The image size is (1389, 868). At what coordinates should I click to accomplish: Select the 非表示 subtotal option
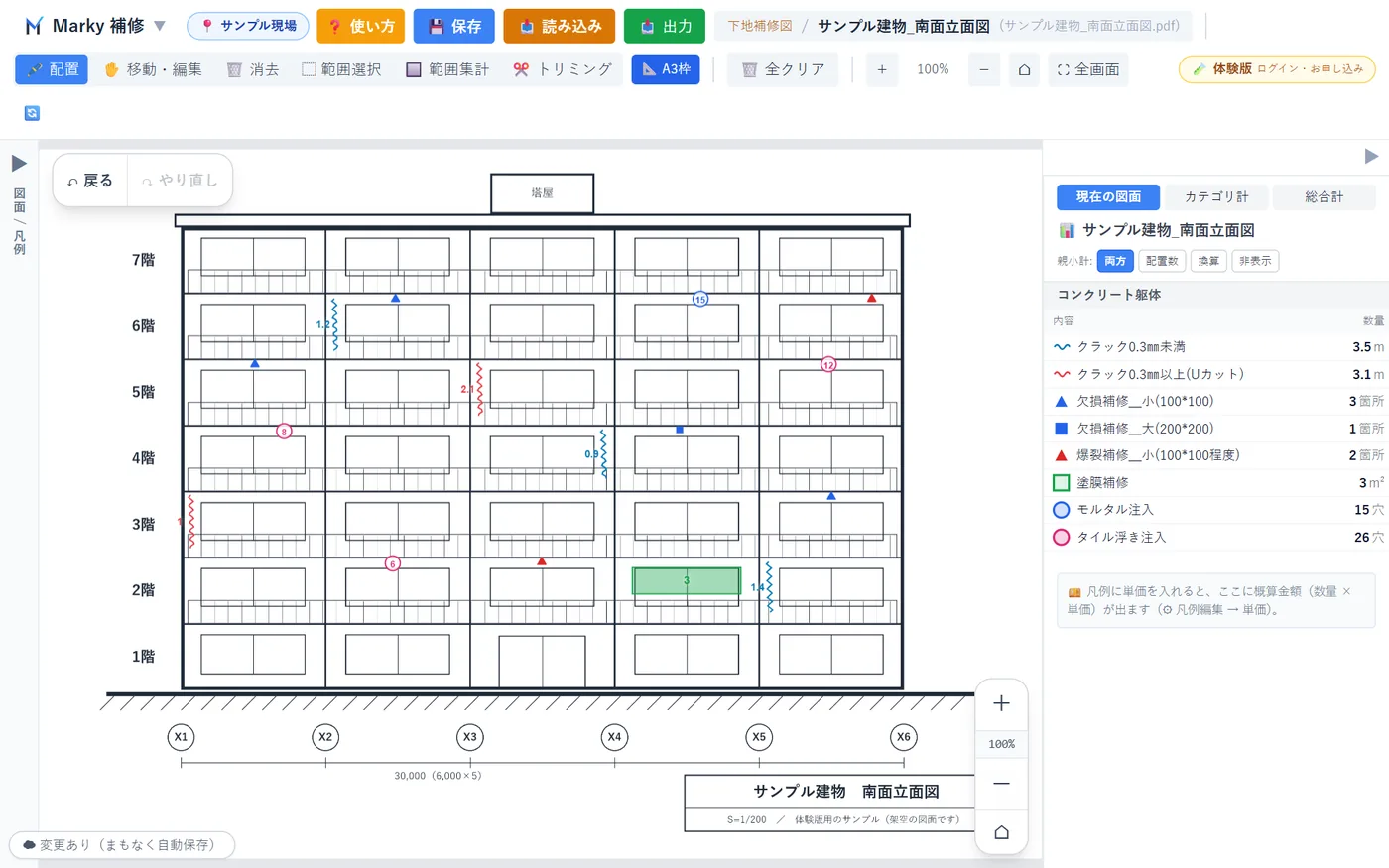click(x=1255, y=261)
